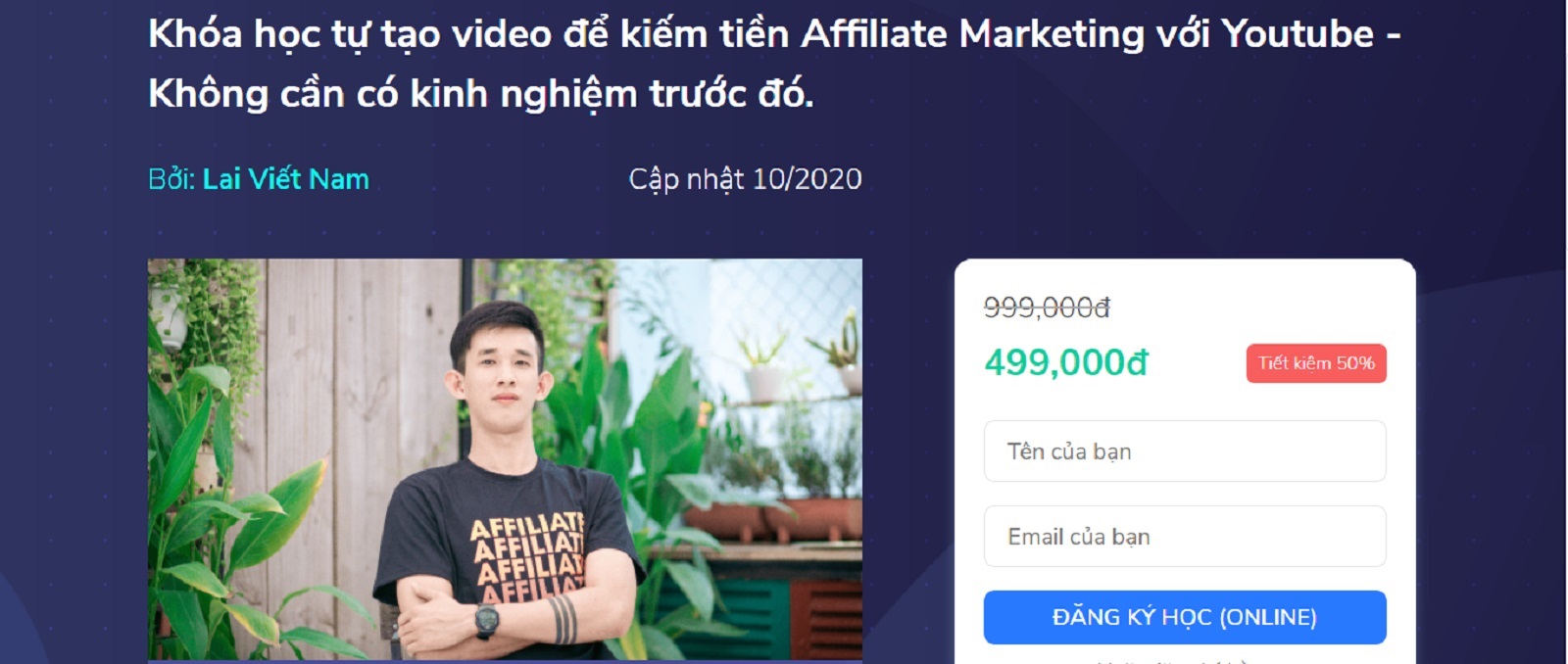Click the cut-off text below register button
The width and height of the screenshot is (1568, 664).
tap(1171, 660)
